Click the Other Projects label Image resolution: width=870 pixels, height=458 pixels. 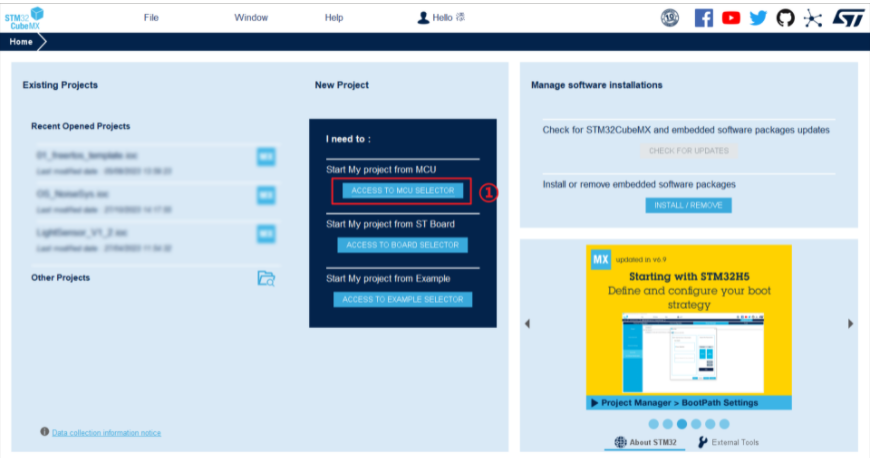(x=60, y=278)
